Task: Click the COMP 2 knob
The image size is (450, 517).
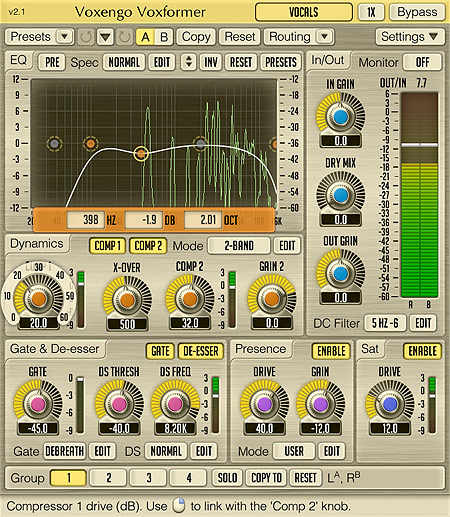Action: (190, 299)
